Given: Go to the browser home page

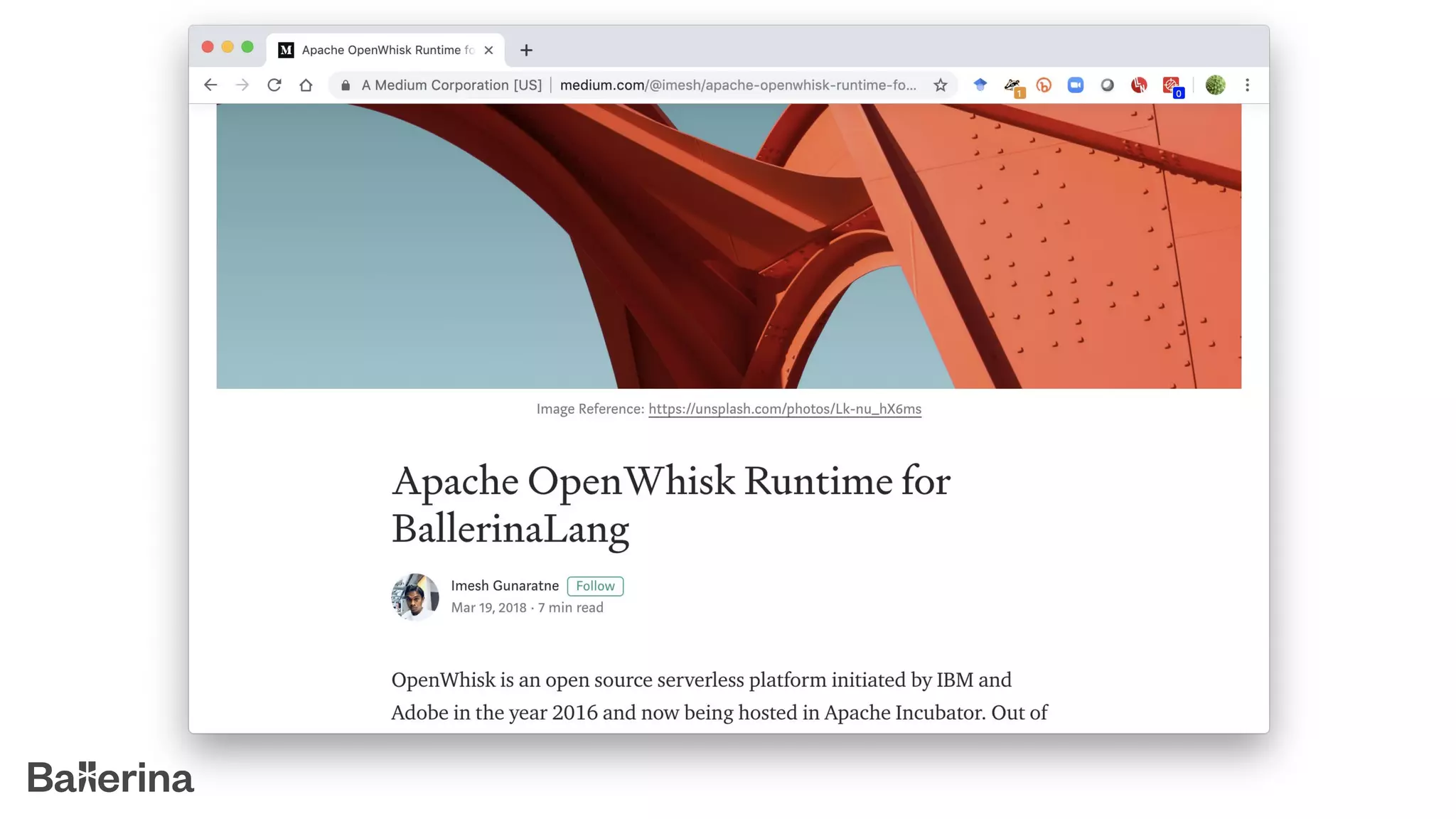Looking at the screenshot, I should (306, 85).
